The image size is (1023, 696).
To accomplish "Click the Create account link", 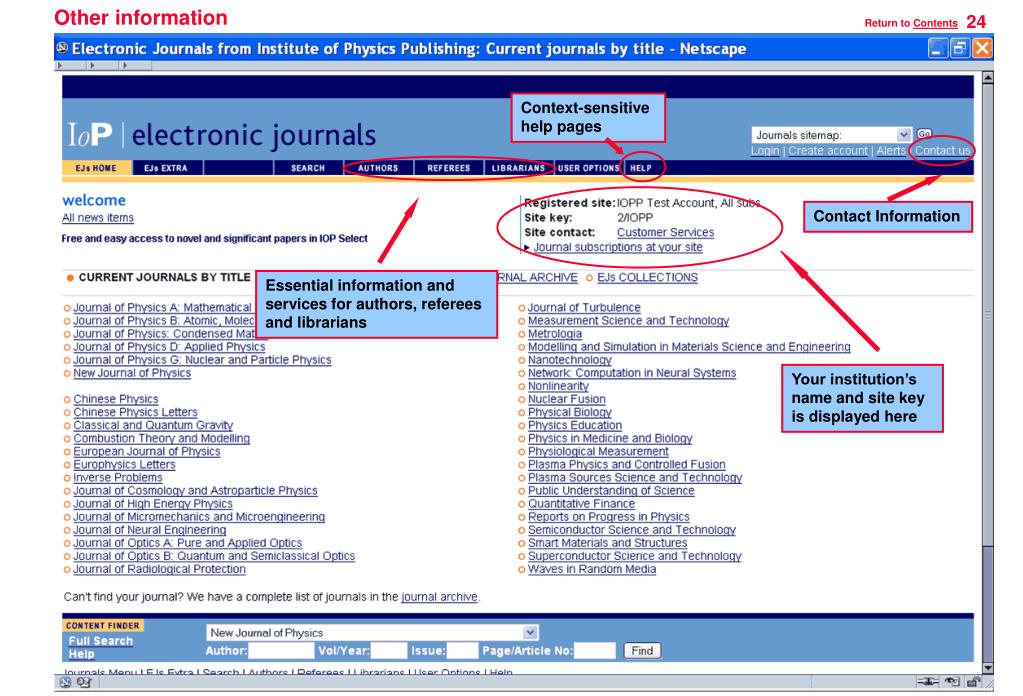I will [828, 151].
